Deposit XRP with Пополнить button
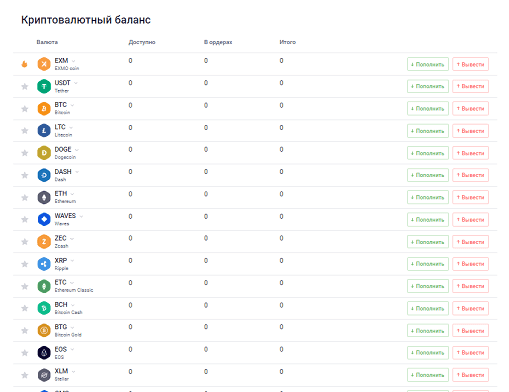509x392 pixels. (428, 264)
